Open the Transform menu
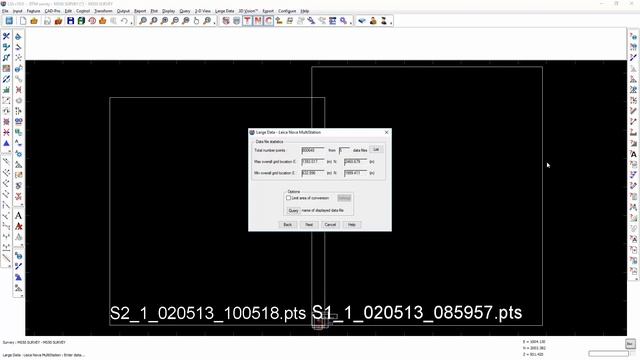This screenshot has width=640, height=360. click(103, 11)
